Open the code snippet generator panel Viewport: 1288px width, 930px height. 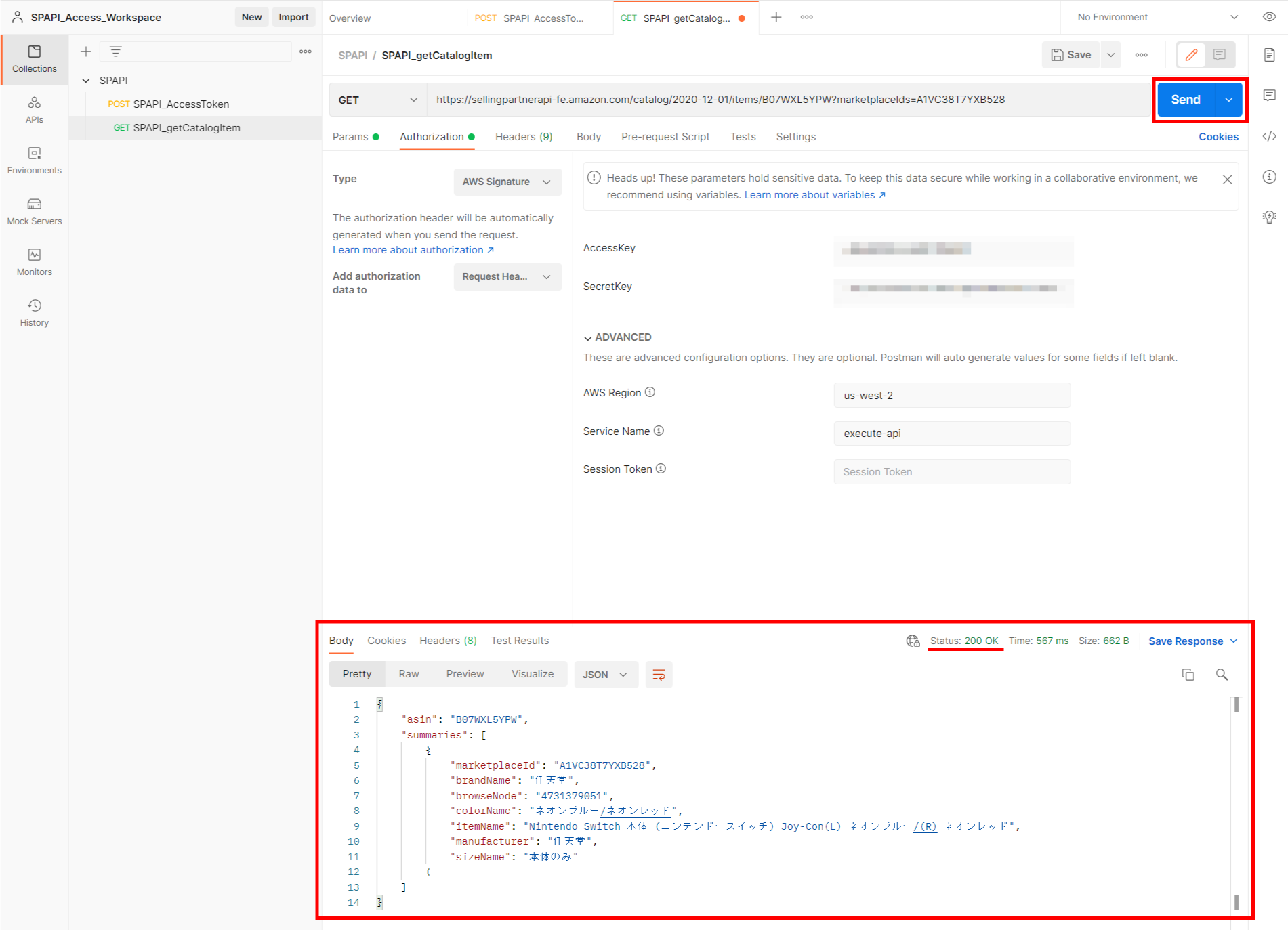[1270, 136]
